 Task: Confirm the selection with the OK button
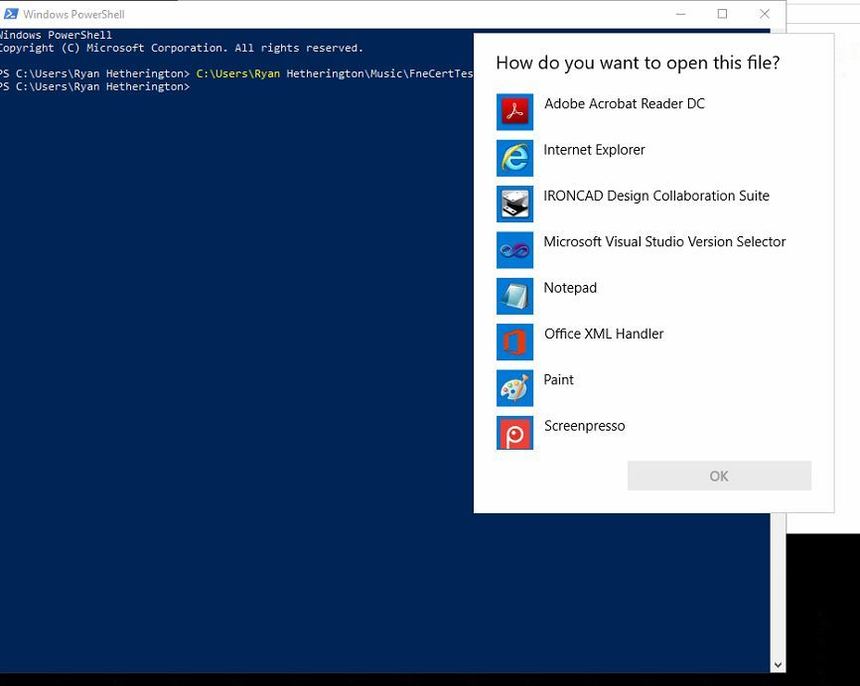click(x=719, y=476)
